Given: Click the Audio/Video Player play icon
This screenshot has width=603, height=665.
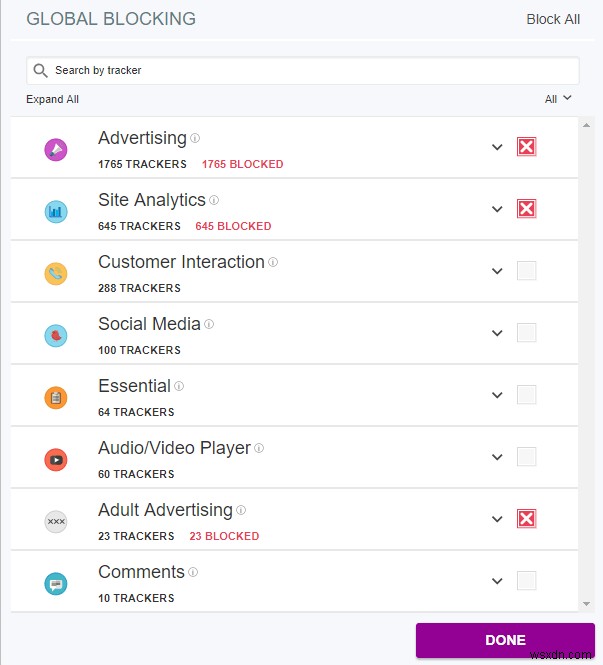Looking at the screenshot, I should pos(56,460).
